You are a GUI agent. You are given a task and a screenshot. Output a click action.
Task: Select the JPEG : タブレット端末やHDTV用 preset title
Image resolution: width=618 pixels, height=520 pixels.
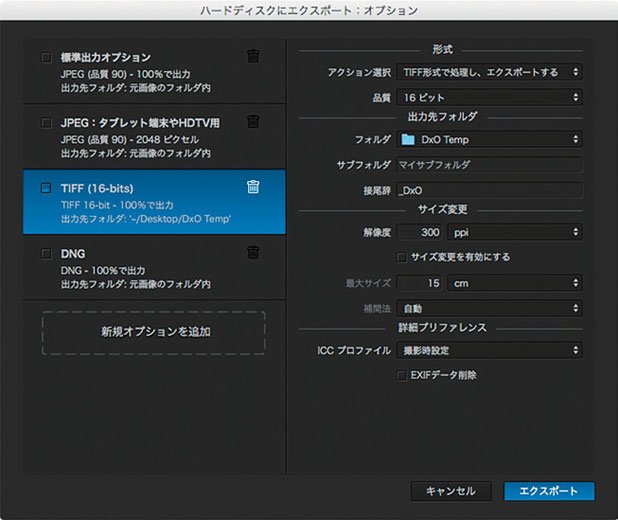coord(140,123)
